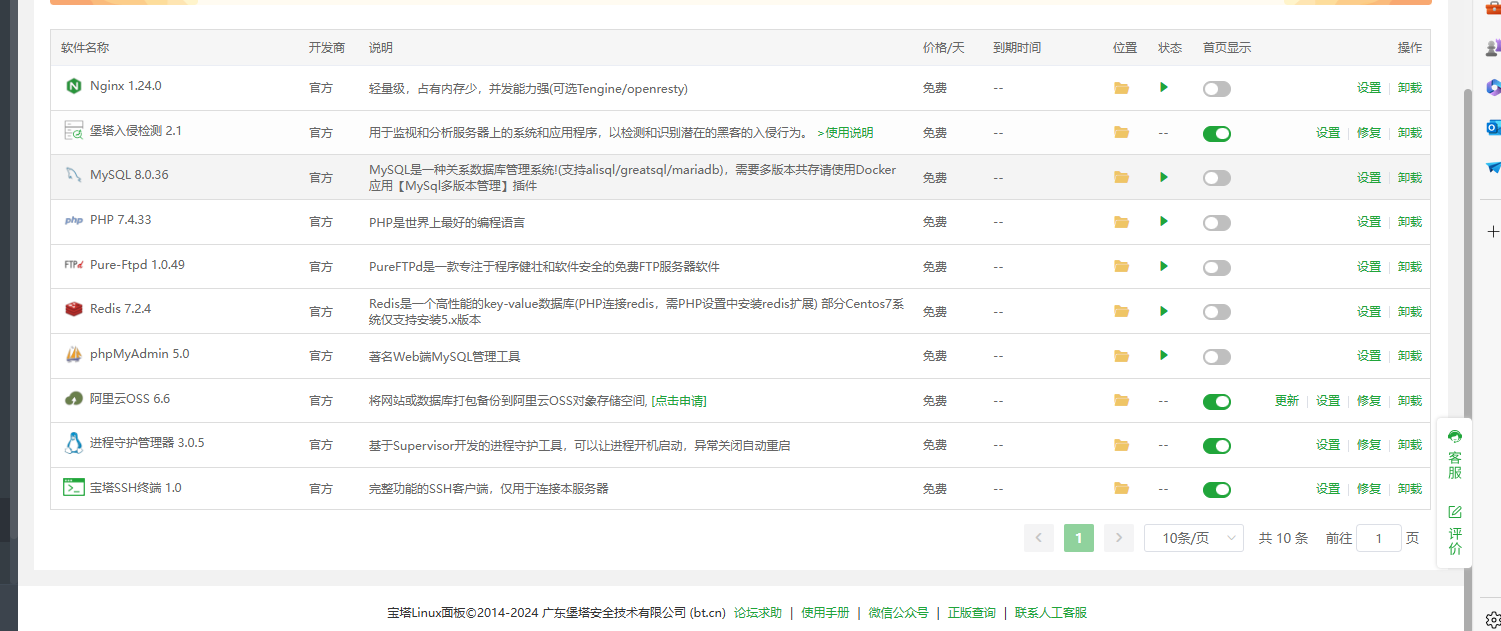This screenshot has height=631, width=1501.
Task: Enable homepage display for Pure-Ftpd
Action: pos(1217,268)
